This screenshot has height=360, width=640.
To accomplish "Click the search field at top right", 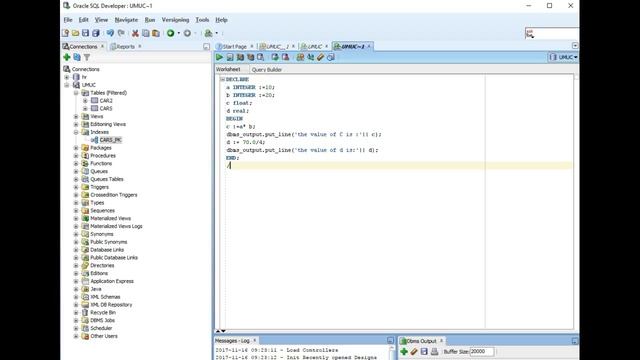I will click(x=552, y=33).
